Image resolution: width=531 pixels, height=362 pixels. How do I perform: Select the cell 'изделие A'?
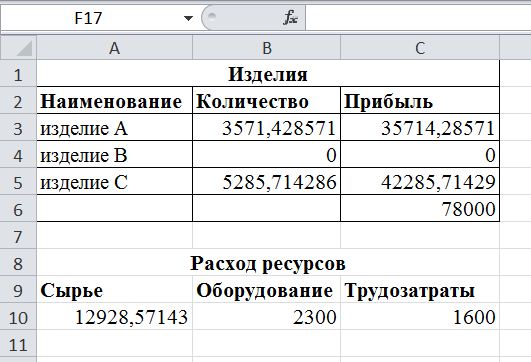(x=114, y=128)
